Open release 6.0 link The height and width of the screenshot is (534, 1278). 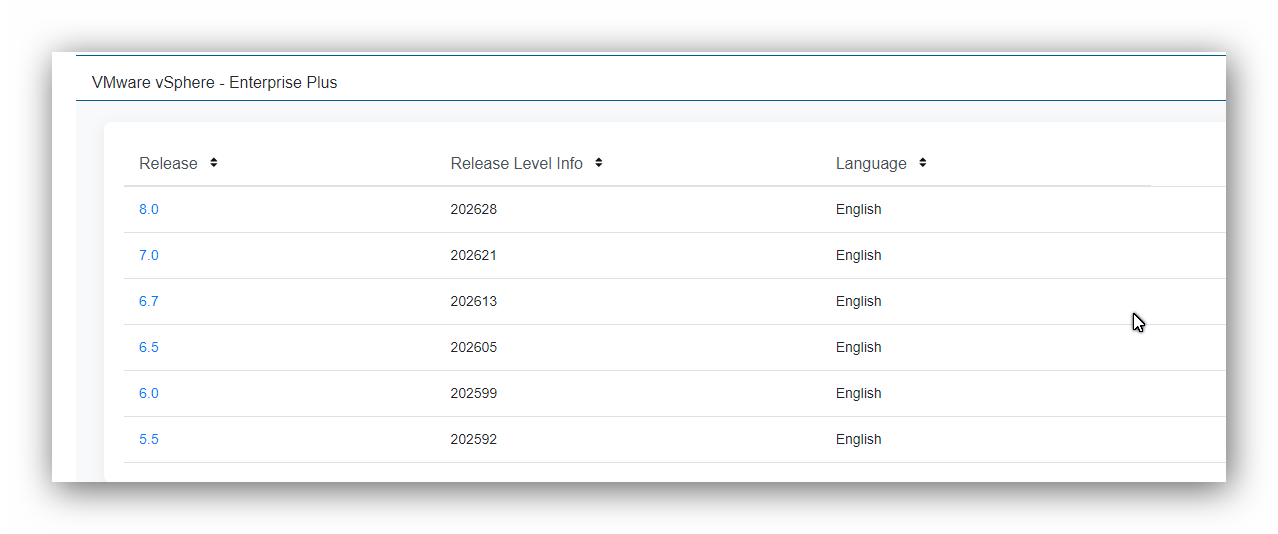[x=149, y=393]
